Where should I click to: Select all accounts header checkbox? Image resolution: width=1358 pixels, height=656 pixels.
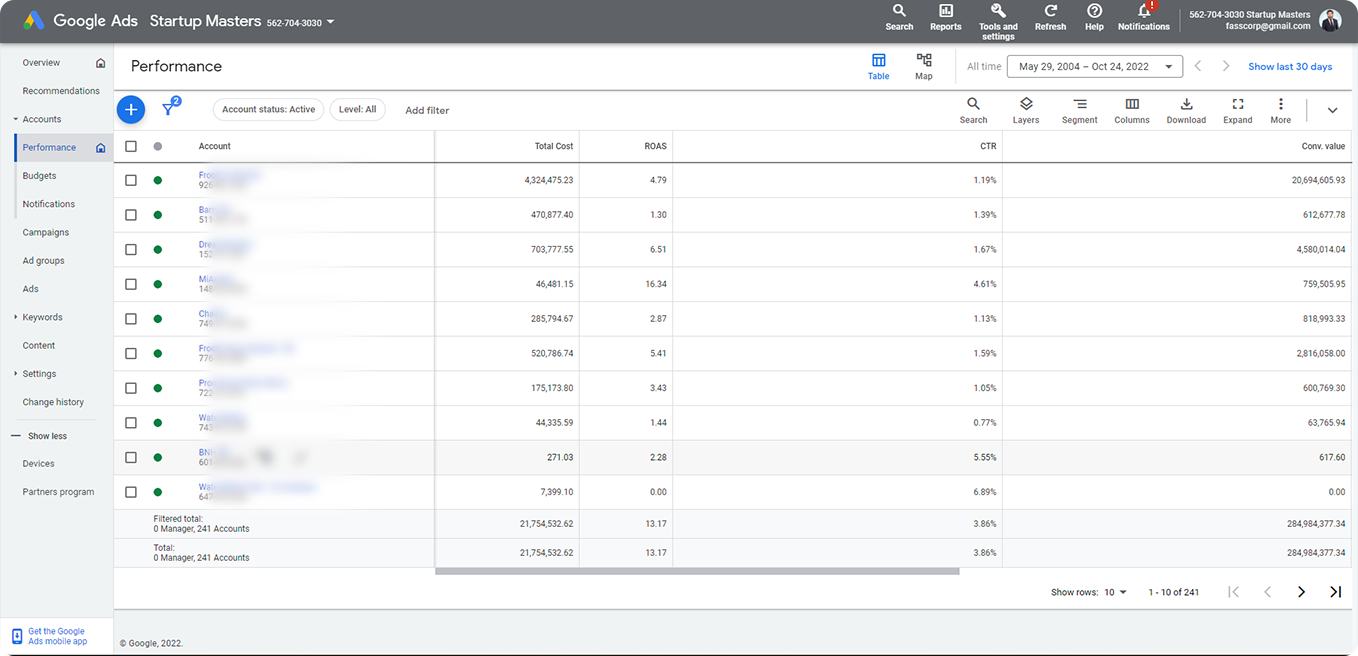[131, 146]
